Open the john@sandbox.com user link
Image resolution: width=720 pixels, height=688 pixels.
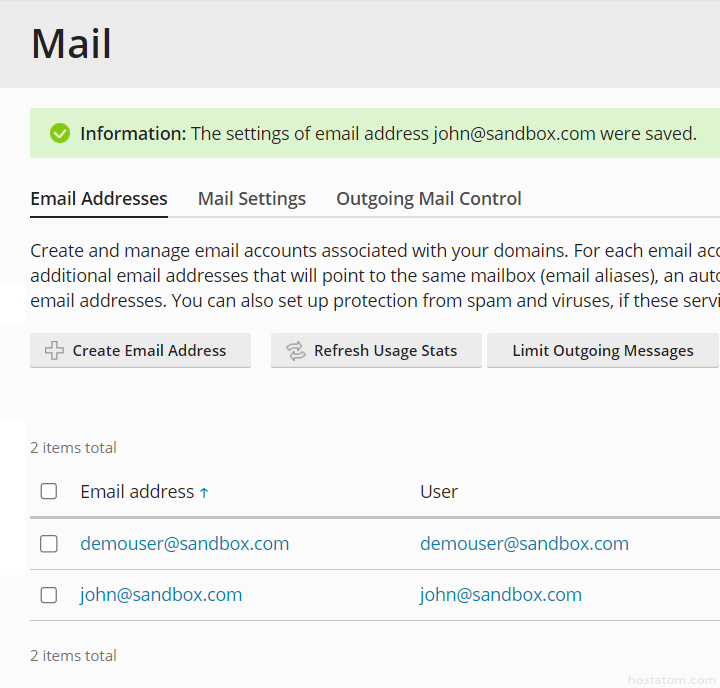pos(501,595)
